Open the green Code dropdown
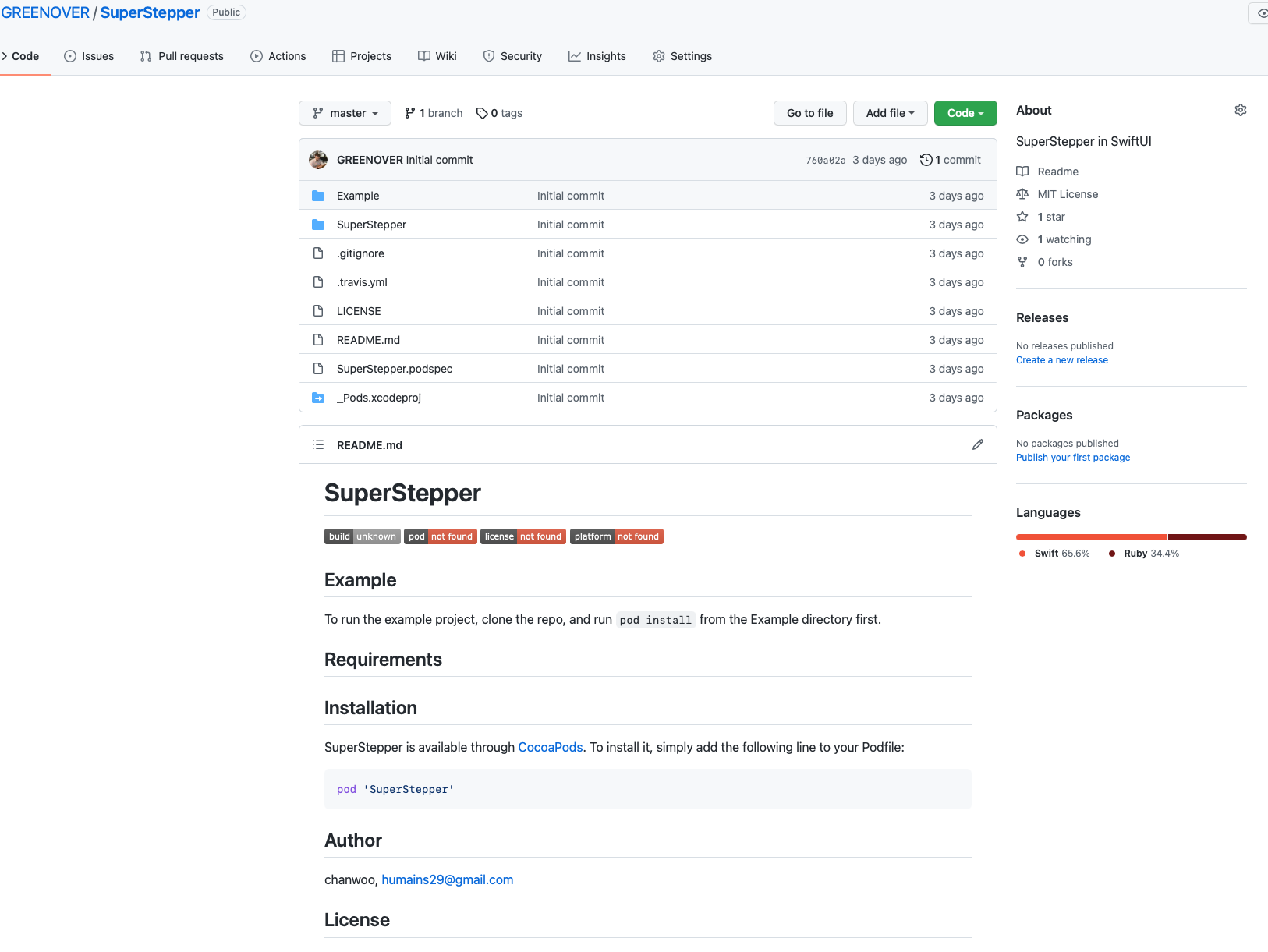 [965, 113]
